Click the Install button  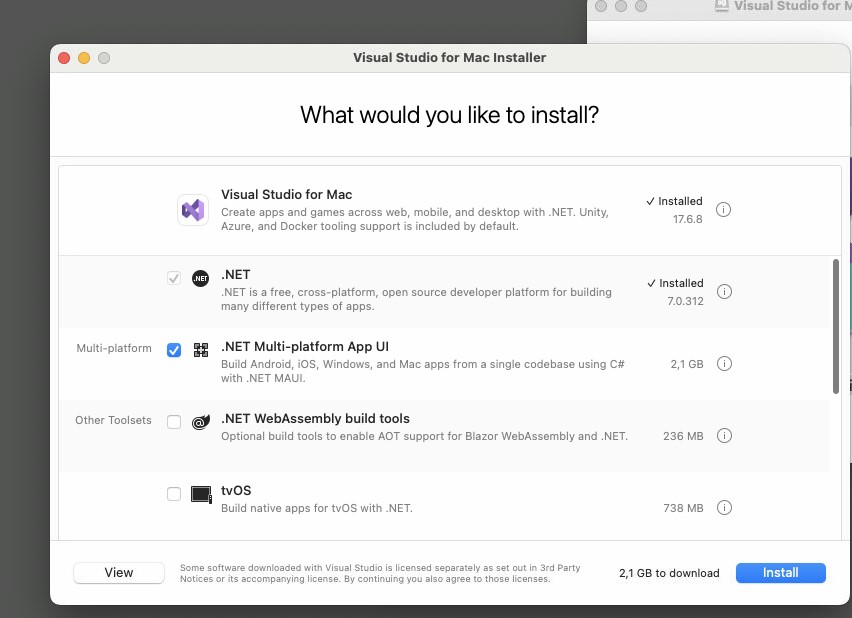781,573
